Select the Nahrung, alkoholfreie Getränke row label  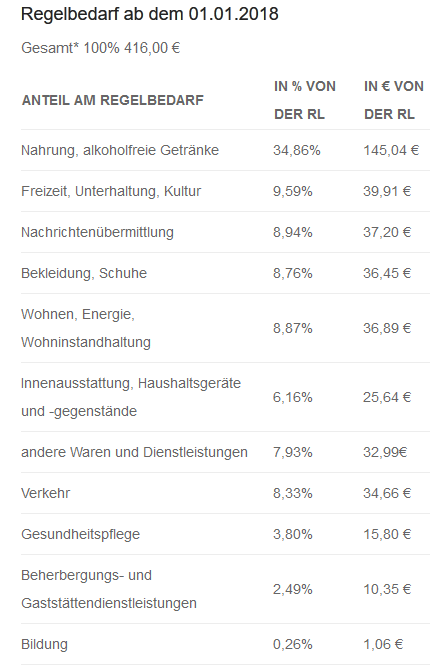click(x=120, y=150)
